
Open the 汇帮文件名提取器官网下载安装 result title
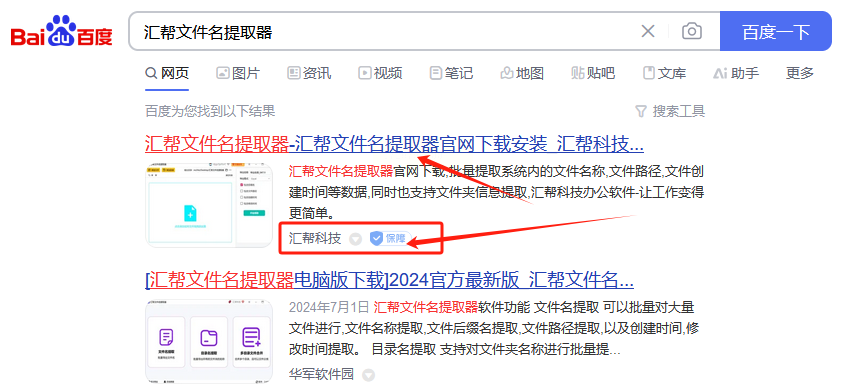[x=394, y=144]
